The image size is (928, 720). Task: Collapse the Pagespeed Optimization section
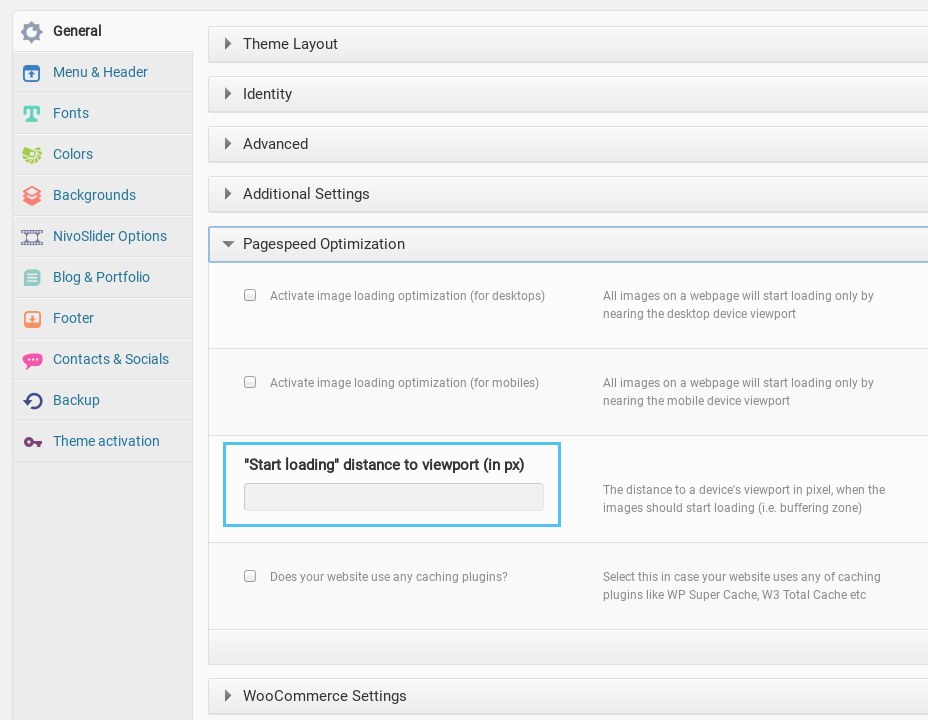(x=323, y=244)
